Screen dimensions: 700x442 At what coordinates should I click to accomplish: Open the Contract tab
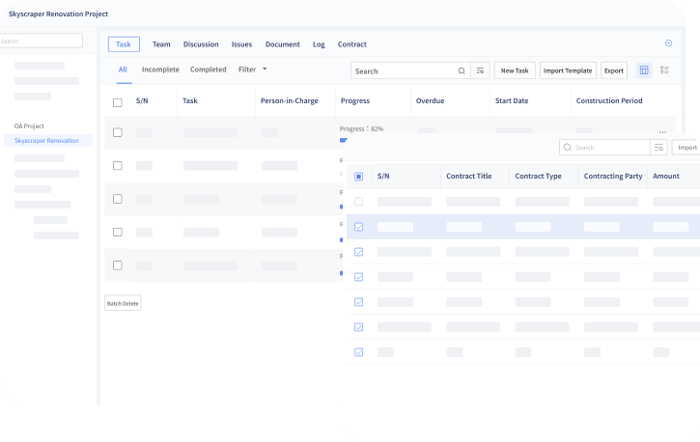click(x=352, y=44)
